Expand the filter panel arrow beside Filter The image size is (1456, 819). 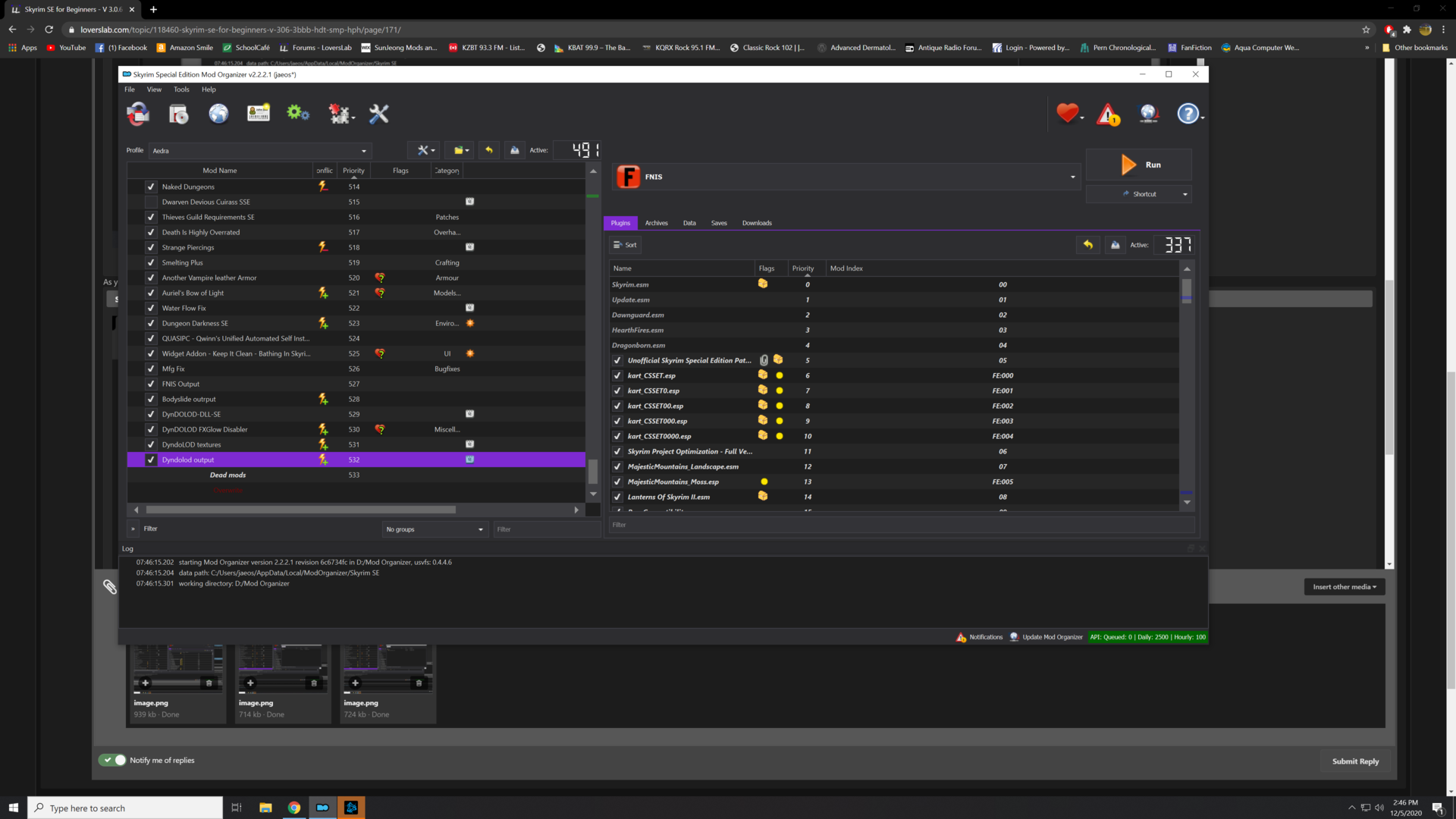click(x=133, y=529)
